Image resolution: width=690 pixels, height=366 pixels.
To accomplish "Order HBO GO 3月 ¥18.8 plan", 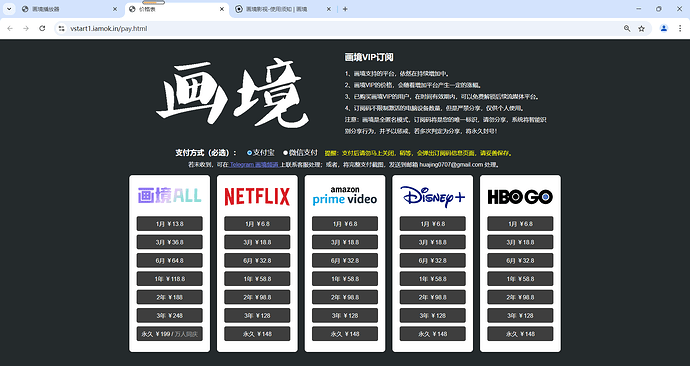I will point(520,242).
